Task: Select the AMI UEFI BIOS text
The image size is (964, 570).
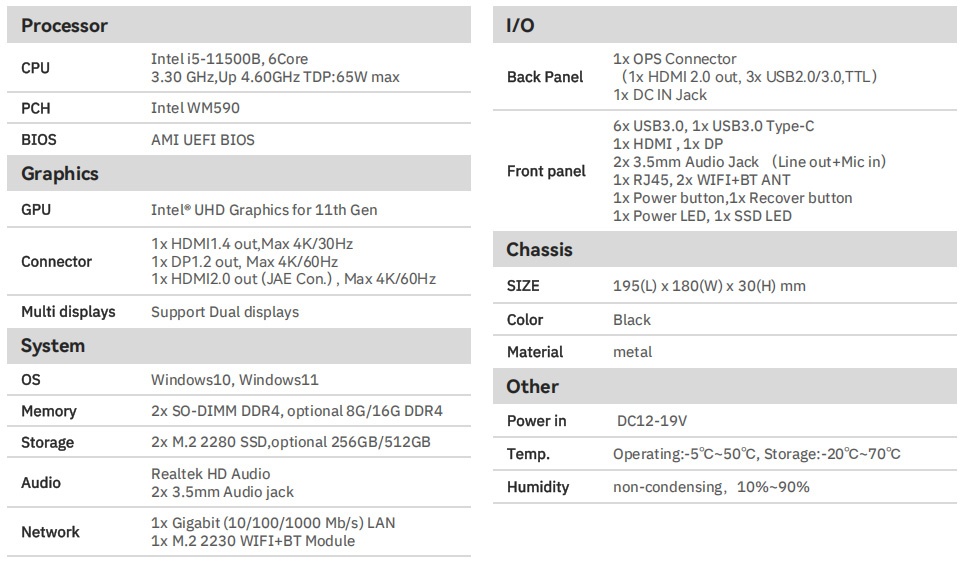Action: [x=203, y=140]
